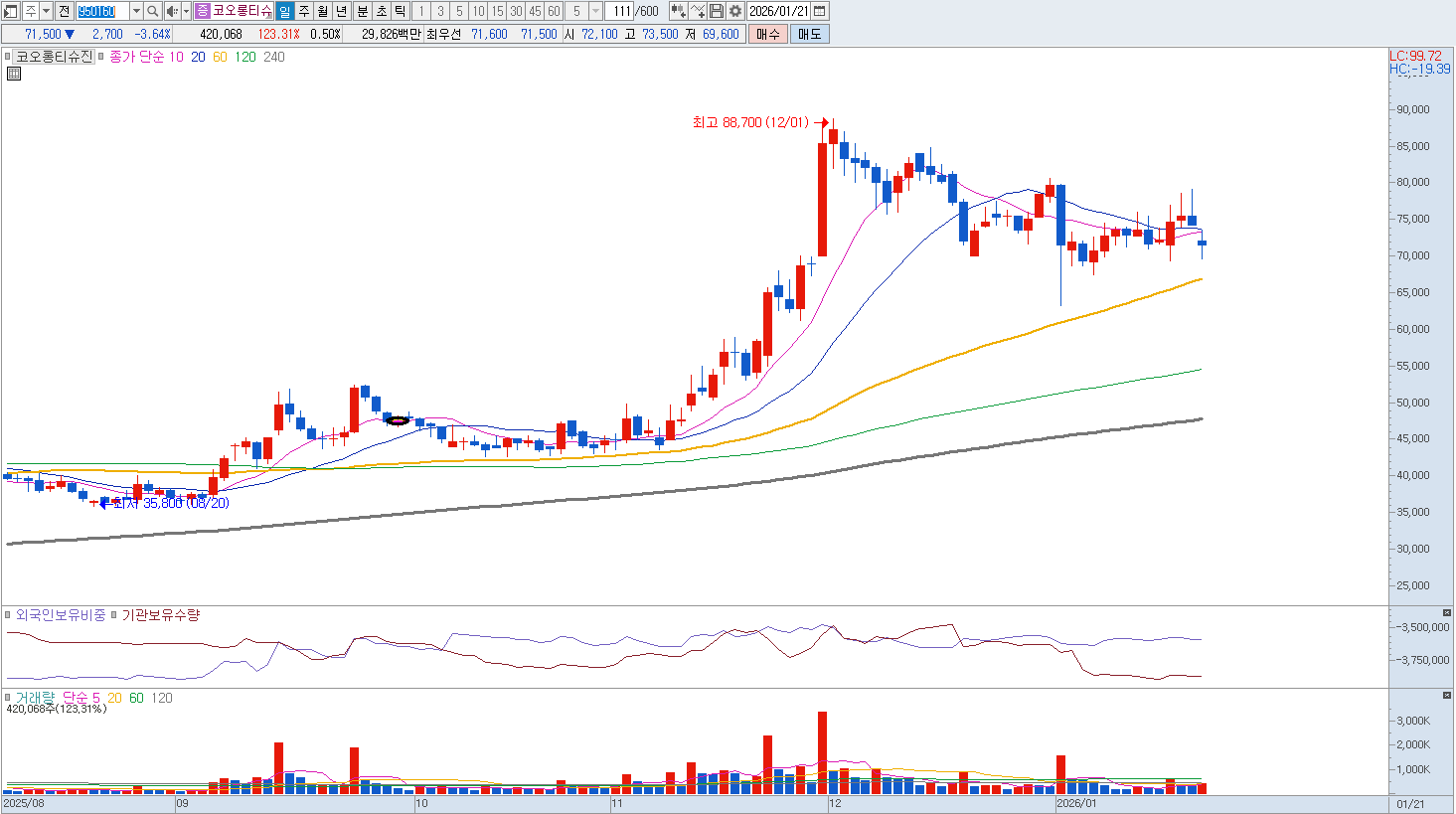This screenshot has width=1456, height=814.
Task: Open the stock code dropdown arrow
Action: (x=136, y=11)
